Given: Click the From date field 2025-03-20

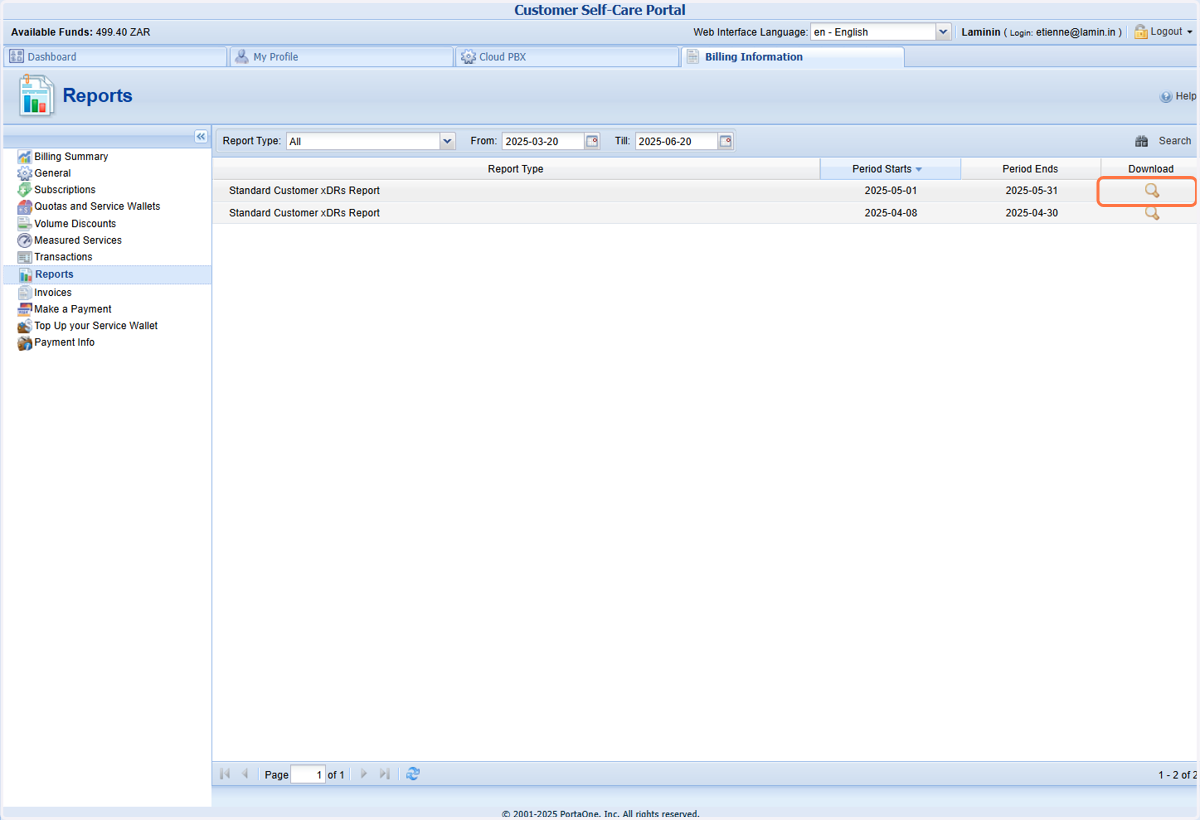Looking at the screenshot, I should (x=543, y=141).
